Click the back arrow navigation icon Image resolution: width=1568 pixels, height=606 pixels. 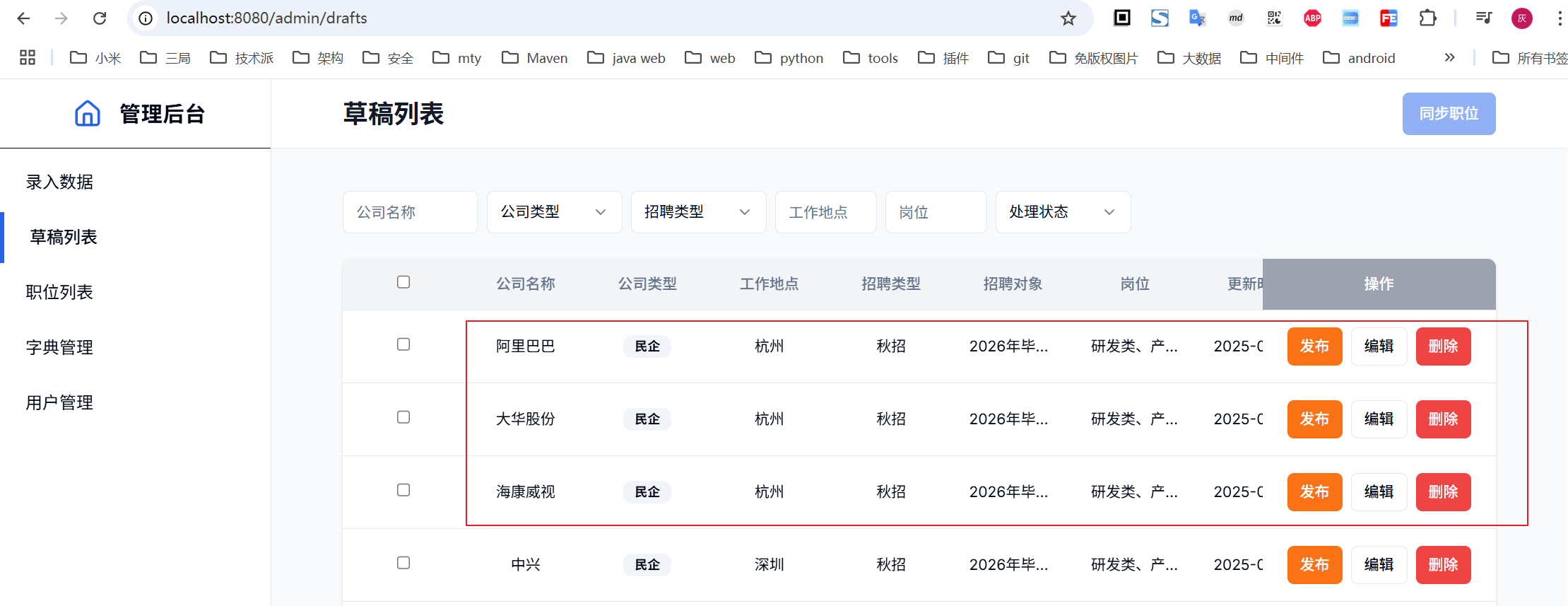click(23, 18)
